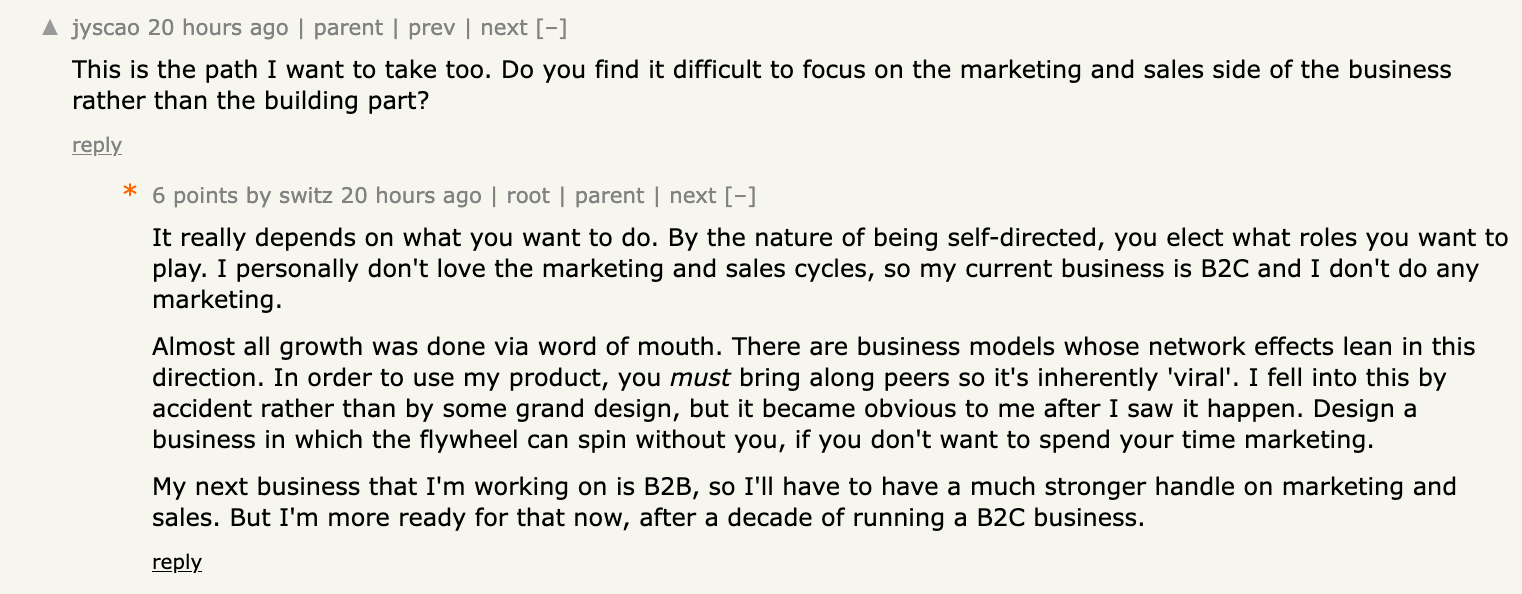Go to the parent of switz's comment
The height and width of the screenshot is (594, 1522).
pos(609,196)
